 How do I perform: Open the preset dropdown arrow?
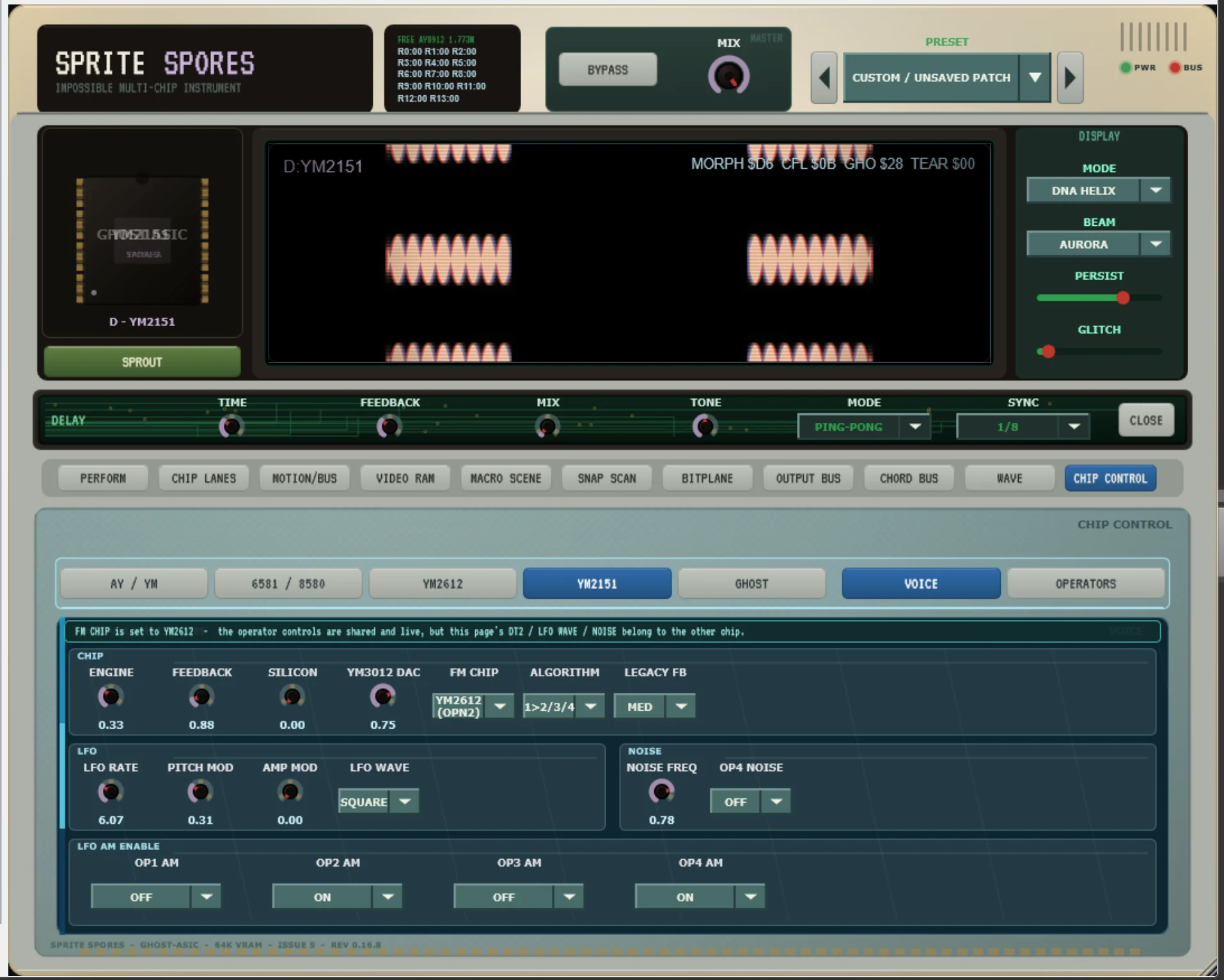click(1035, 77)
